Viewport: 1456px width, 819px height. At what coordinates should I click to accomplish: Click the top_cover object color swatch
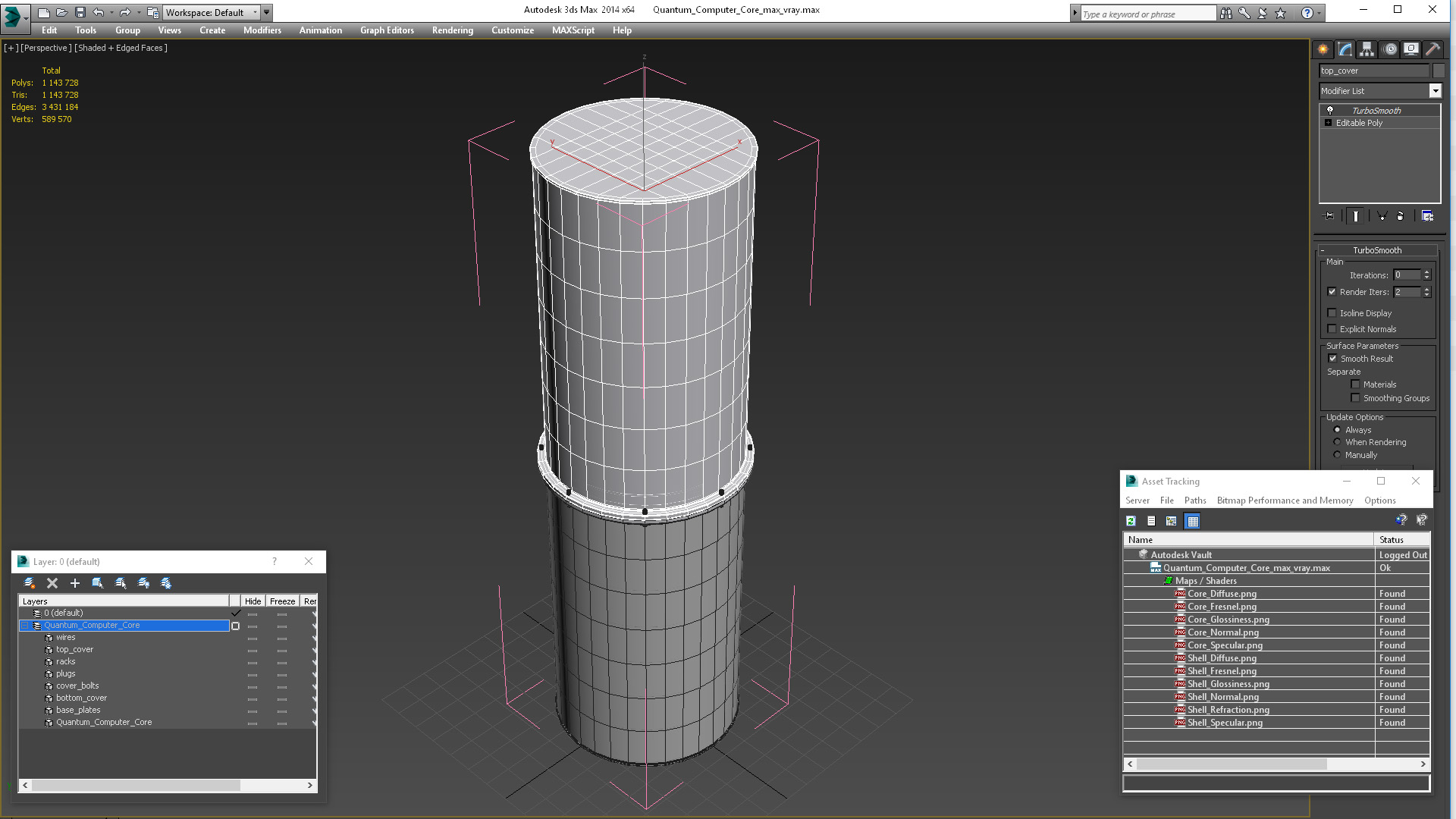[1438, 71]
